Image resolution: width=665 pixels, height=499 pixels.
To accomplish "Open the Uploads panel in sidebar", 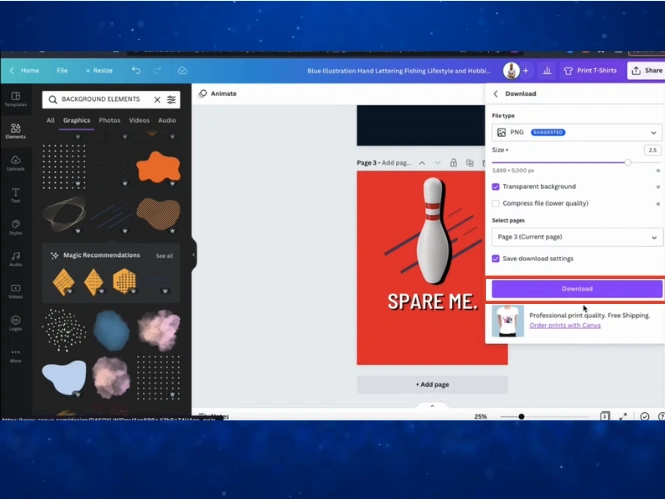I will coord(15,161).
